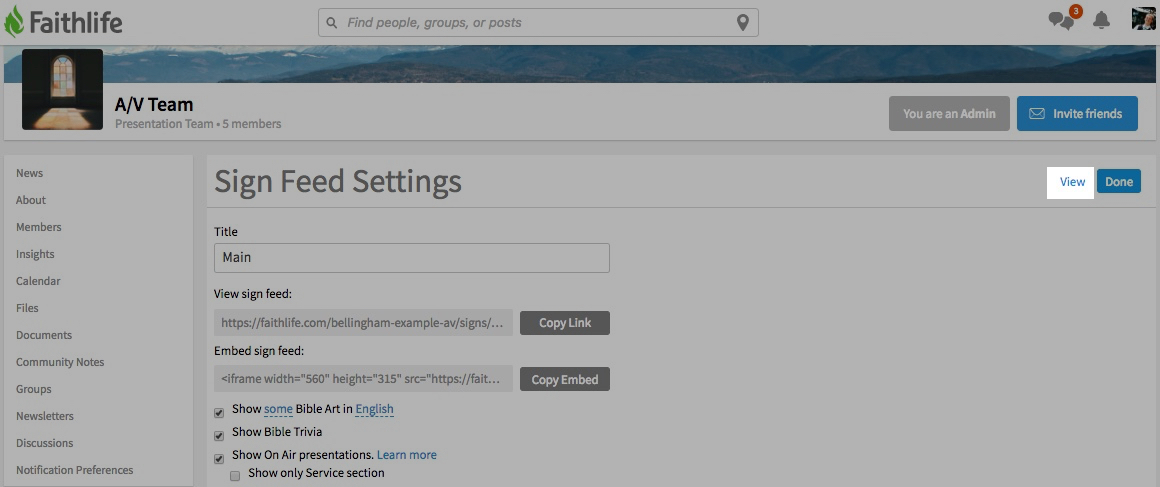Click the A/V Team group name
1160x487 pixels.
154,105
